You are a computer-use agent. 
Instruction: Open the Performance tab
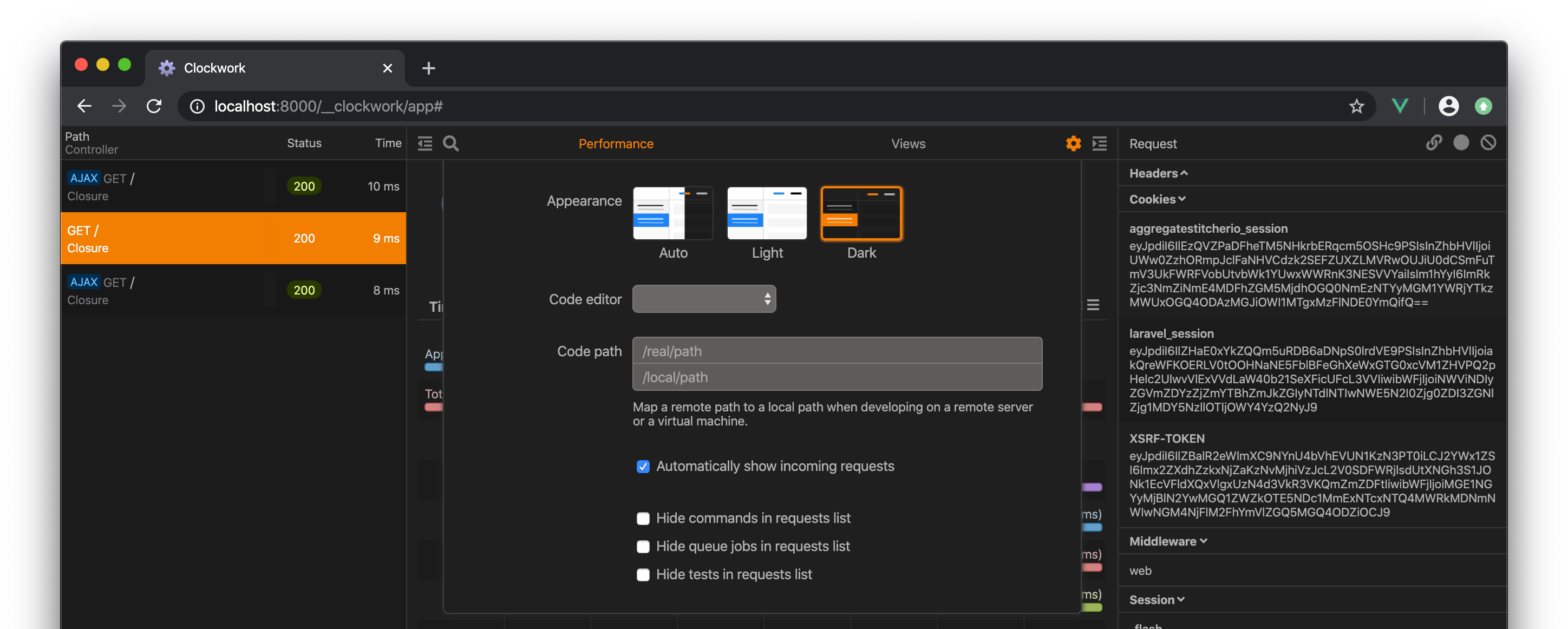click(x=616, y=144)
